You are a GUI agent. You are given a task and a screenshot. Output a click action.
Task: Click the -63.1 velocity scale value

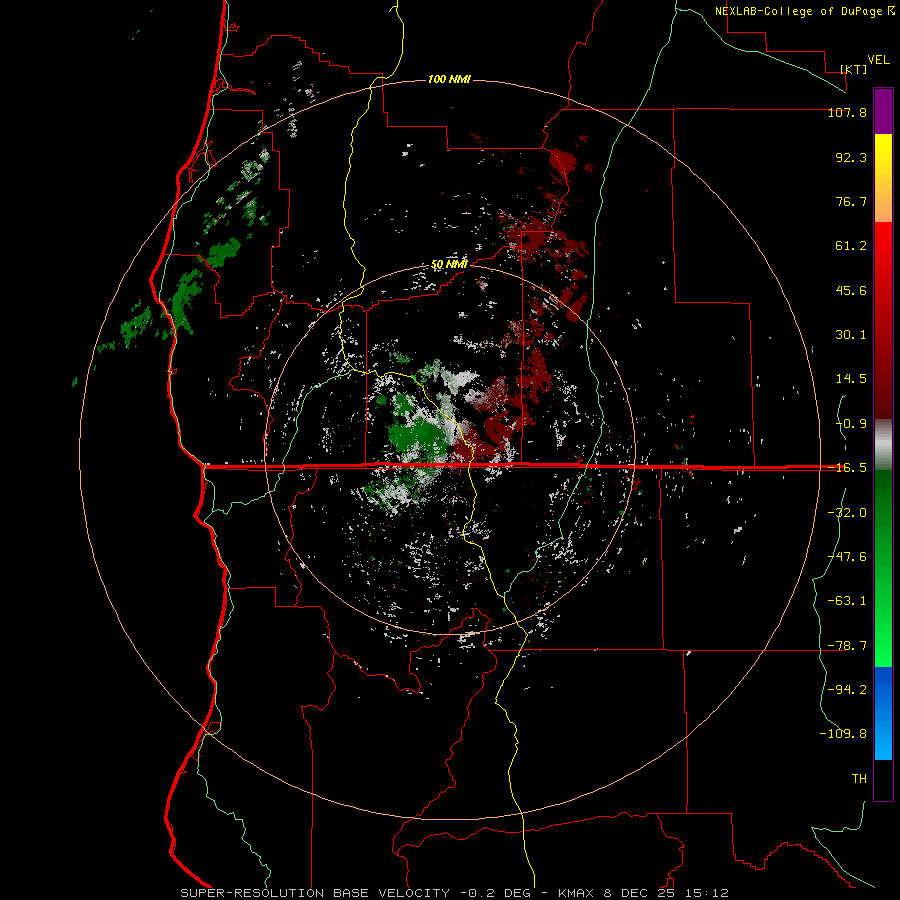(847, 601)
